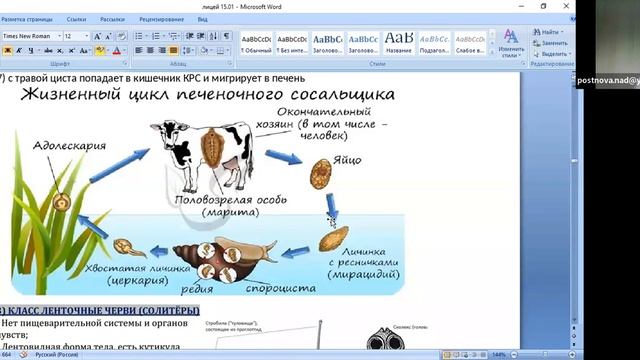Click the liver fluke life cycle diagram
640x360 pixels.
(209, 191)
